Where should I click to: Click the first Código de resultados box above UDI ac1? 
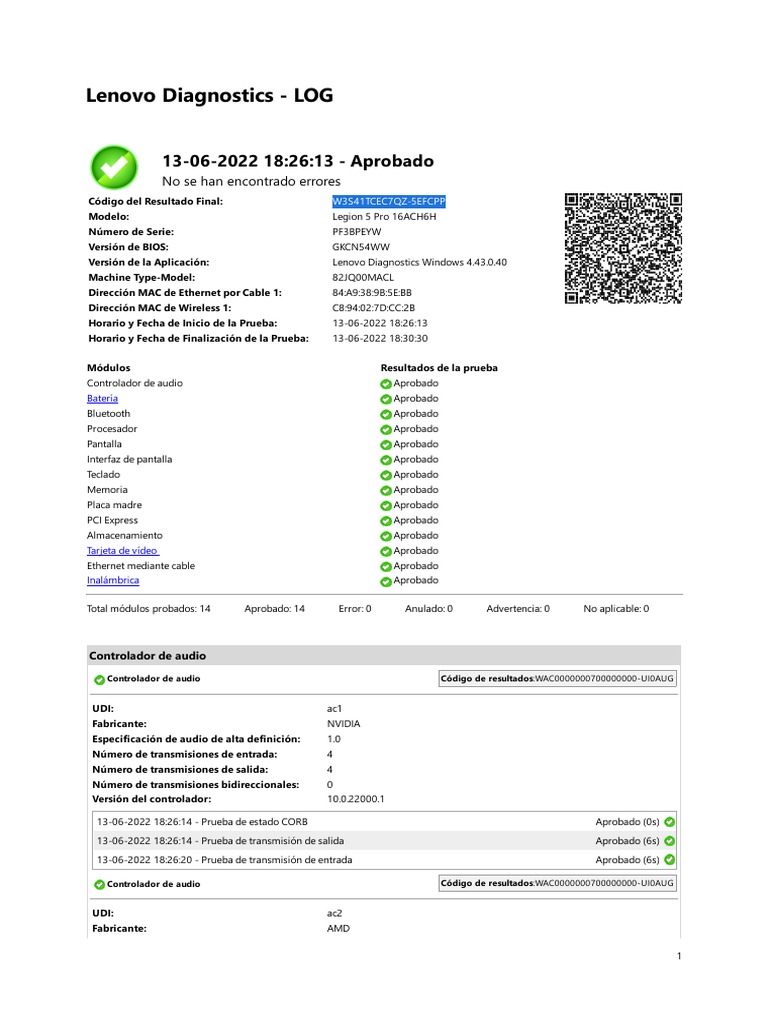(x=558, y=679)
